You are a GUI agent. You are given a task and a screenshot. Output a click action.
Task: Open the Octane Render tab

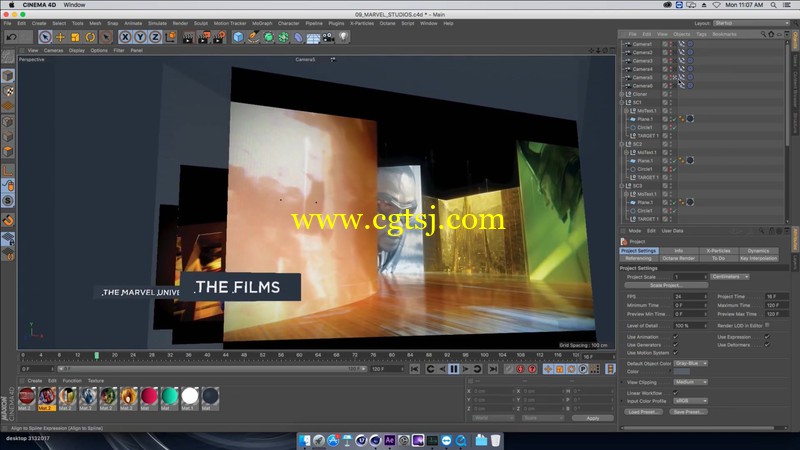coord(679,258)
